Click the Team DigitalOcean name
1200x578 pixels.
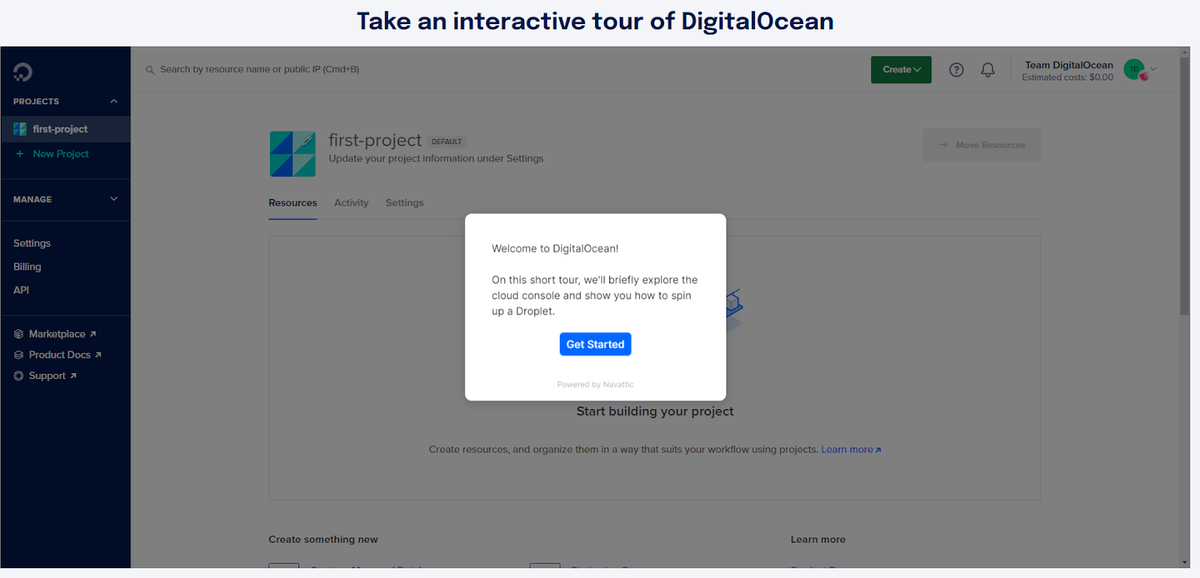(1068, 65)
